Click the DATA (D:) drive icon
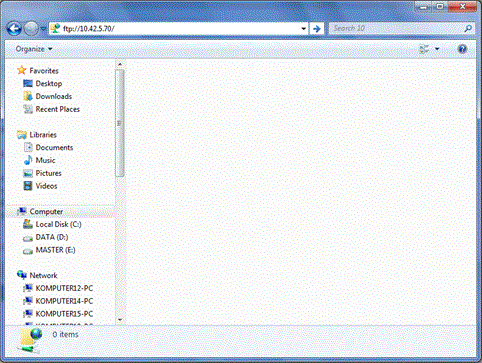482x363 pixels. coord(28,238)
